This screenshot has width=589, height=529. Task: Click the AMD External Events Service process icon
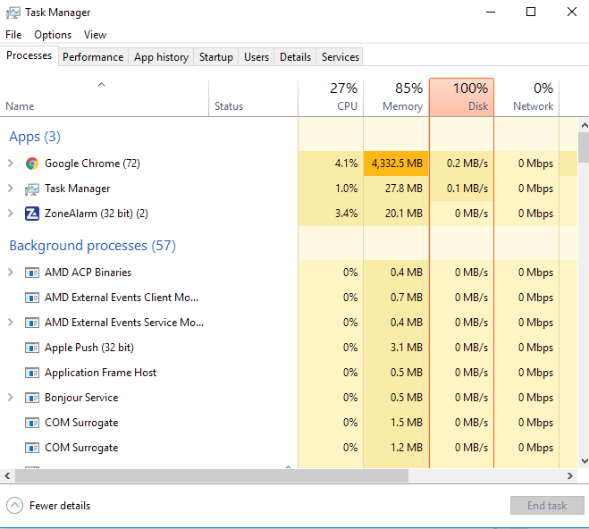32,322
